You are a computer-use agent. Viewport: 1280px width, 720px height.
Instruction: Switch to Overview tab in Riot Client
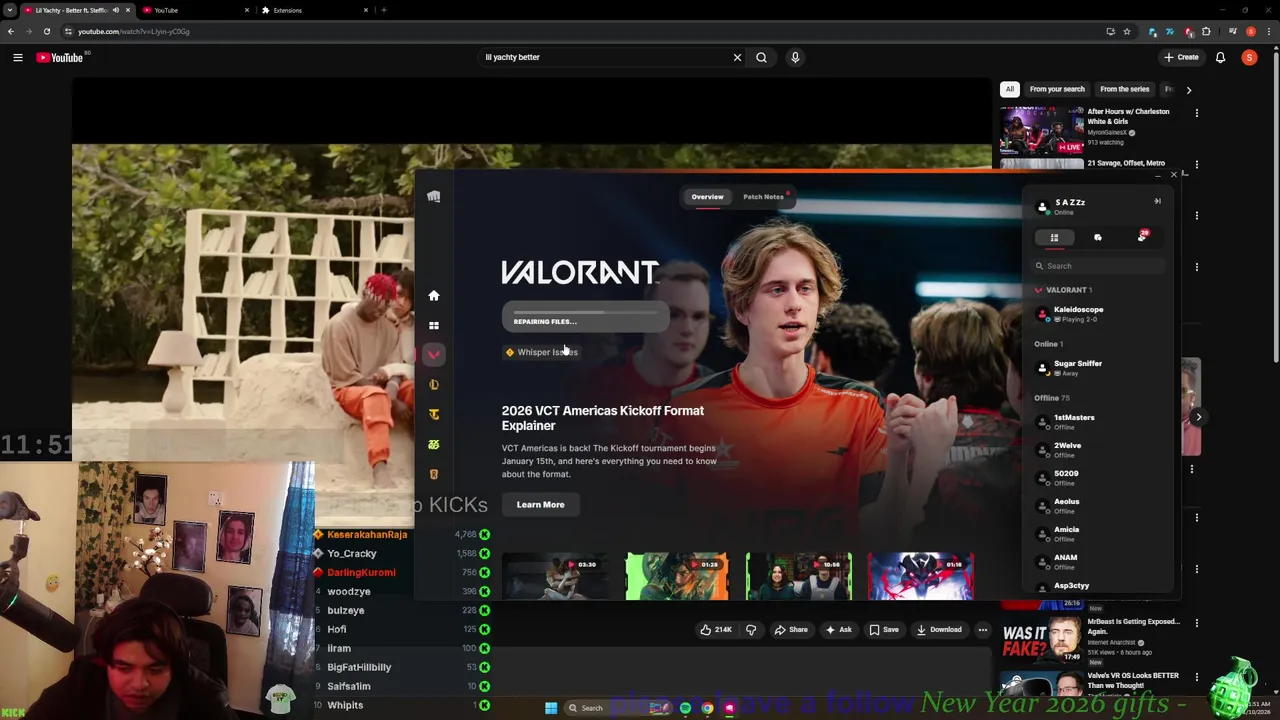[707, 197]
